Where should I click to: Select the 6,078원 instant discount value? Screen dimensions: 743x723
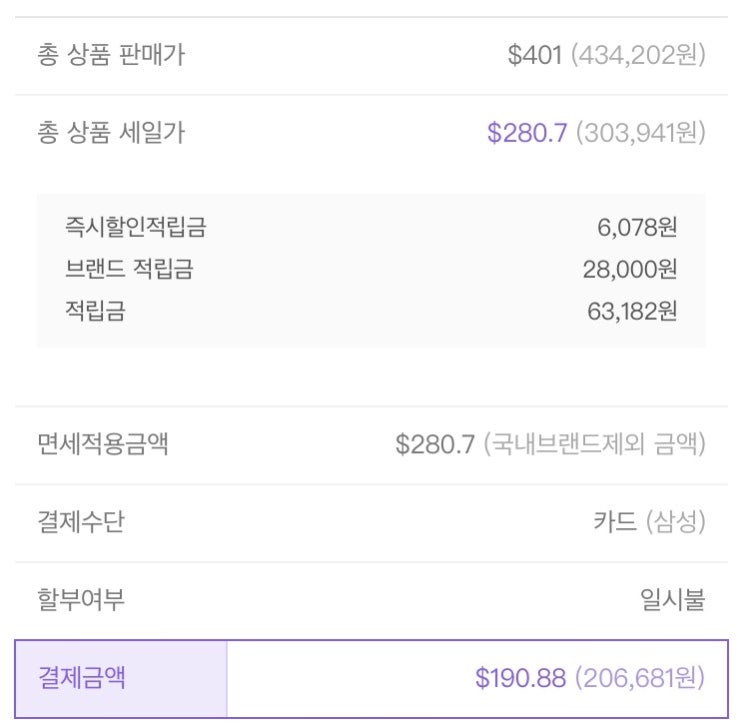(637, 228)
